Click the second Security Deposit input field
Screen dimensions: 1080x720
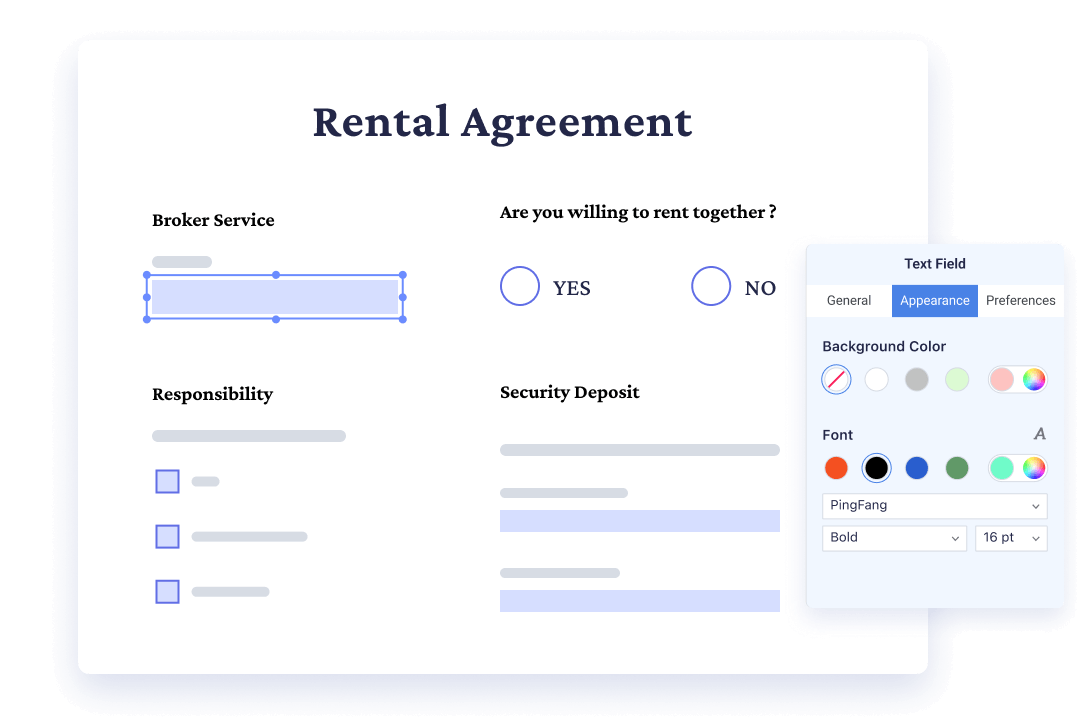pyautogui.click(x=640, y=601)
